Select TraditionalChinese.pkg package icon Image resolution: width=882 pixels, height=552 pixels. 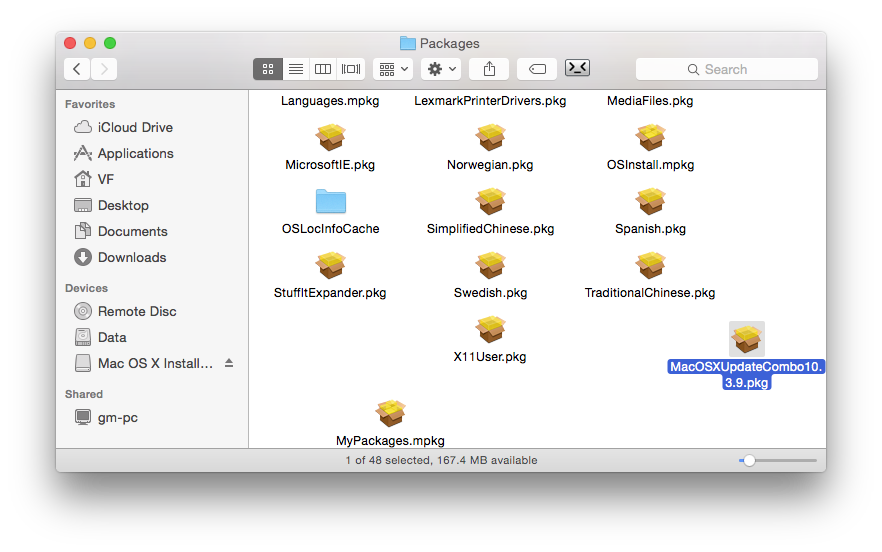click(650, 265)
